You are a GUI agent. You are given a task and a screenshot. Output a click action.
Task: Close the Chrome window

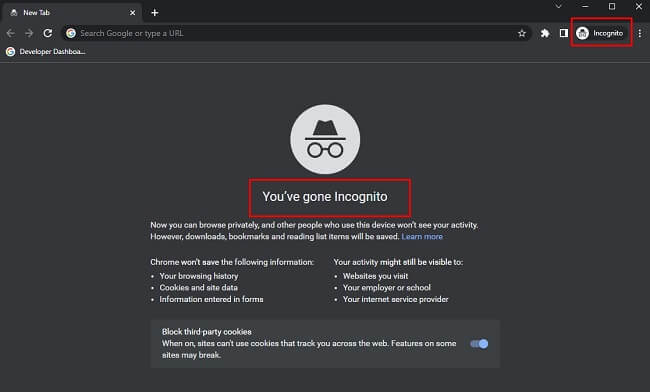click(x=639, y=6)
